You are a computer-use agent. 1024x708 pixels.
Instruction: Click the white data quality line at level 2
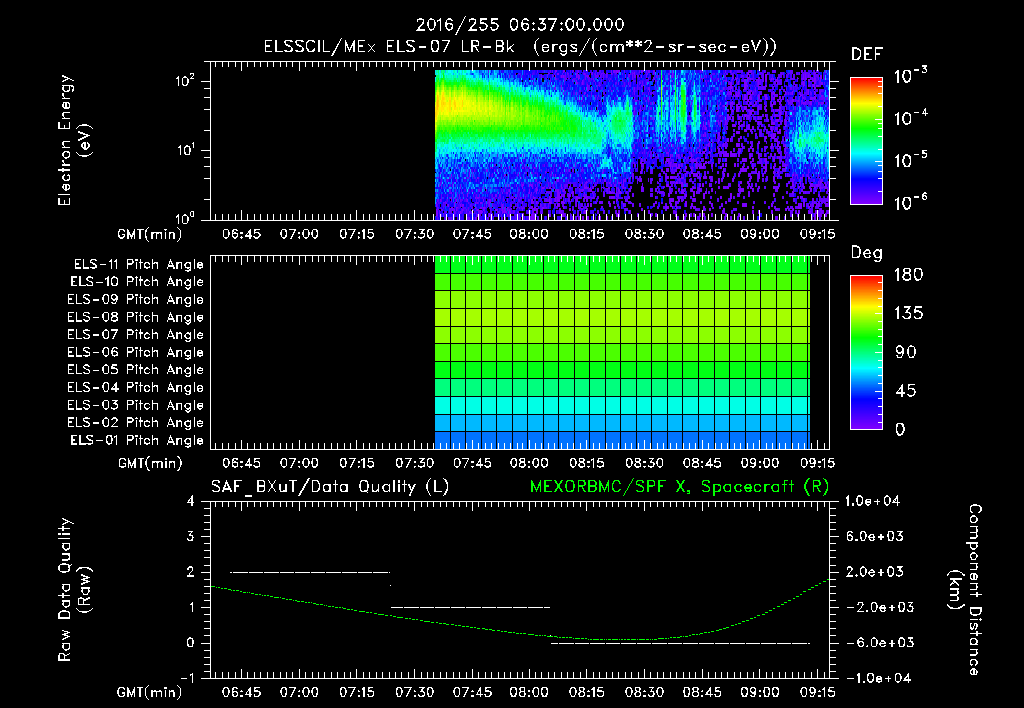[x=310, y=572]
